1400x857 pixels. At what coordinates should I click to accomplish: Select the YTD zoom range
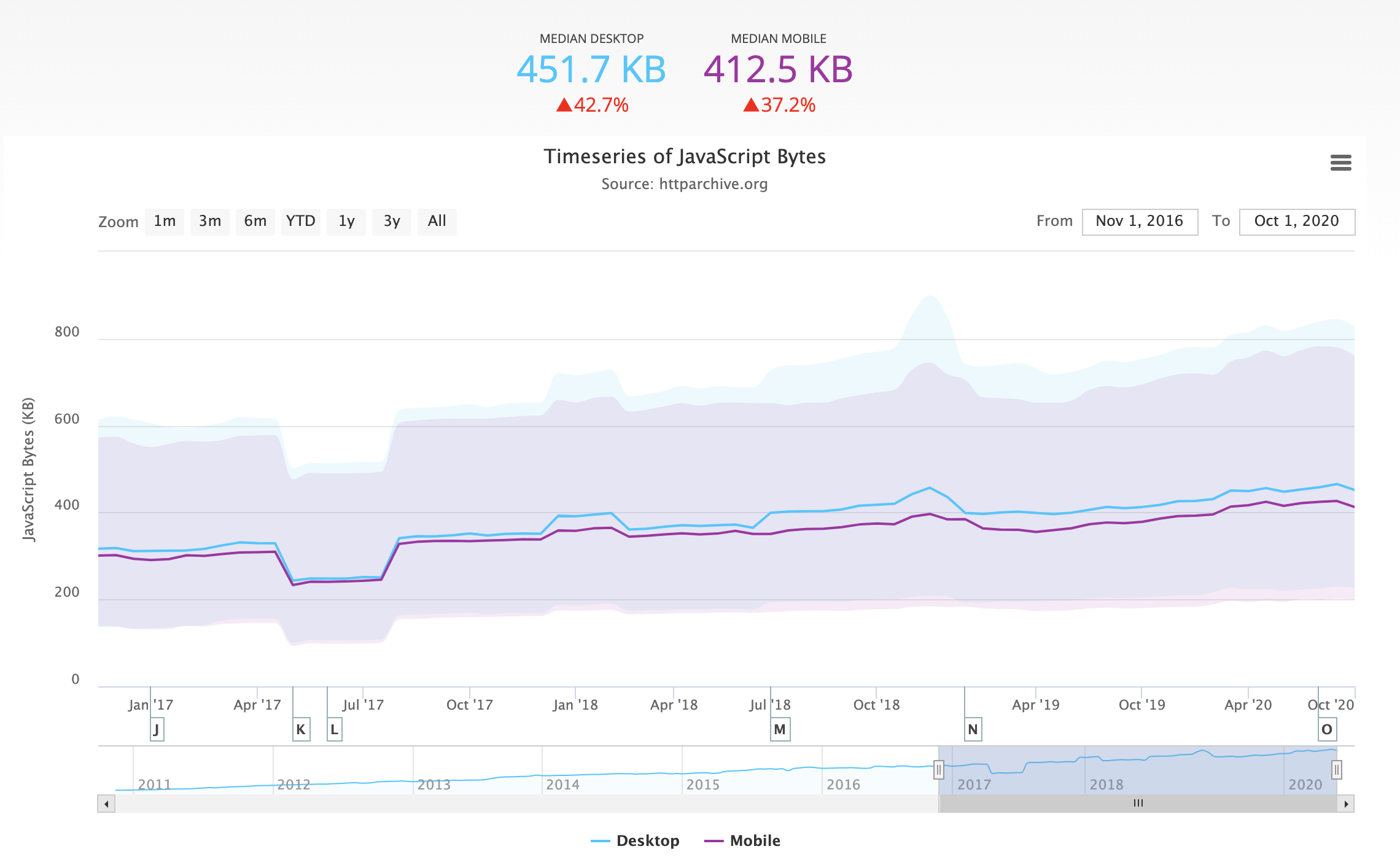pyautogui.click(x=300, y=221)
